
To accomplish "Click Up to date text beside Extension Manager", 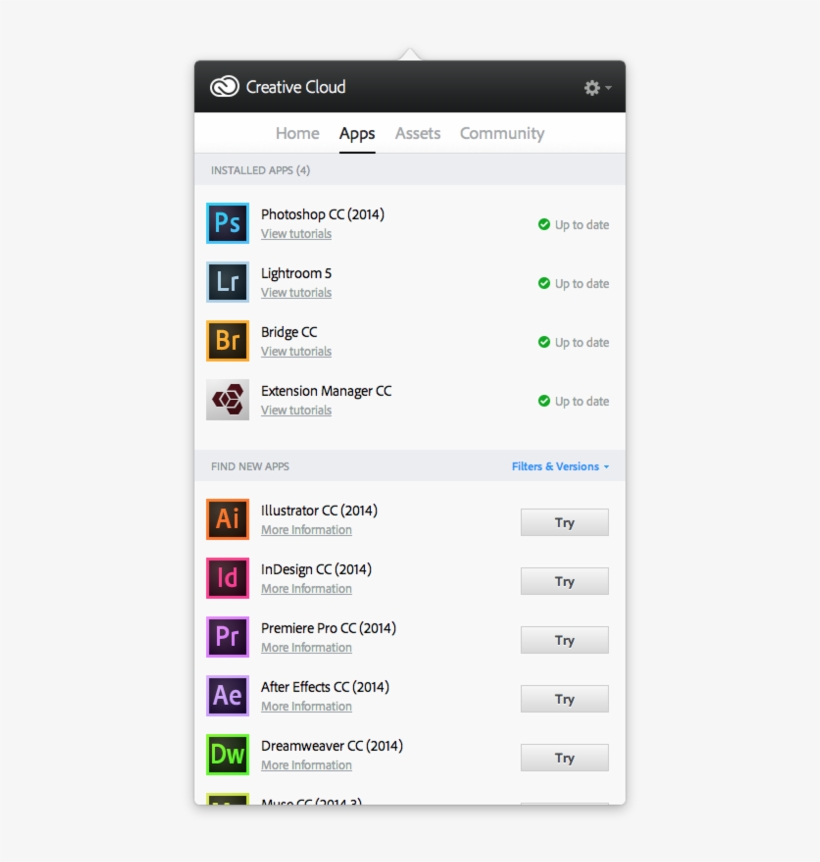I will click(582, 401).
